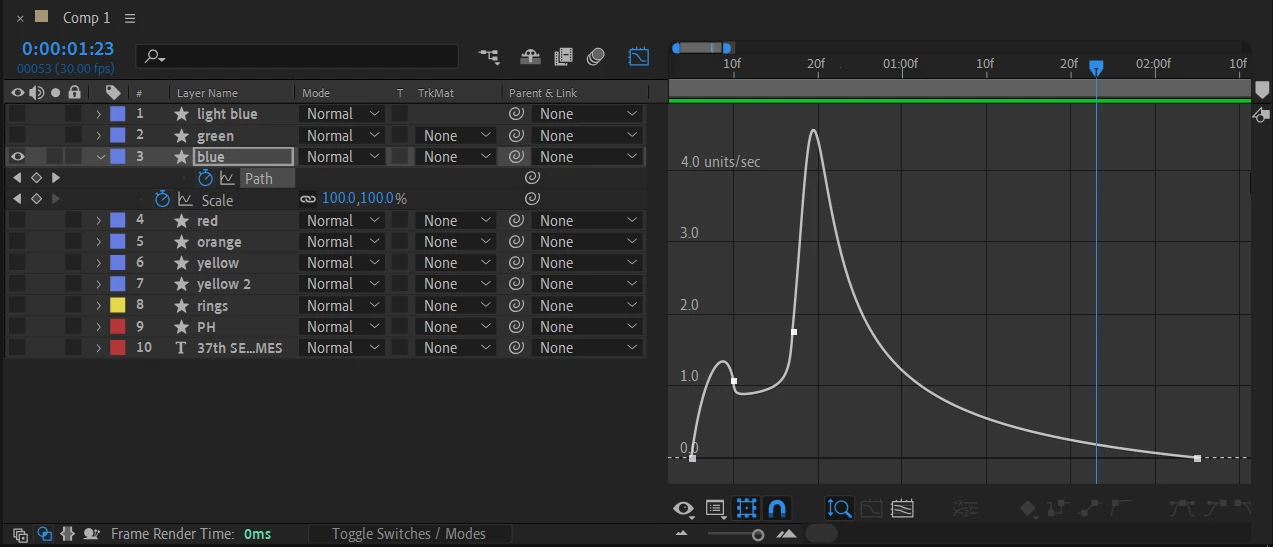Image resolution: width=1275 pixels, height=547 pixels.
Task: Include Scale in the graph editor set
Action: pyautogui.click(x=185, y=199)
